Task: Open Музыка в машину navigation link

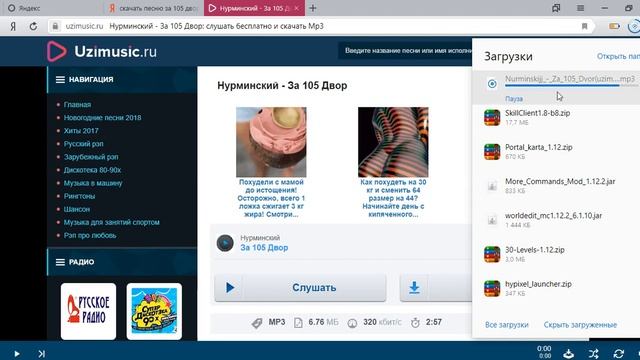Action: [x=93, y=183]
